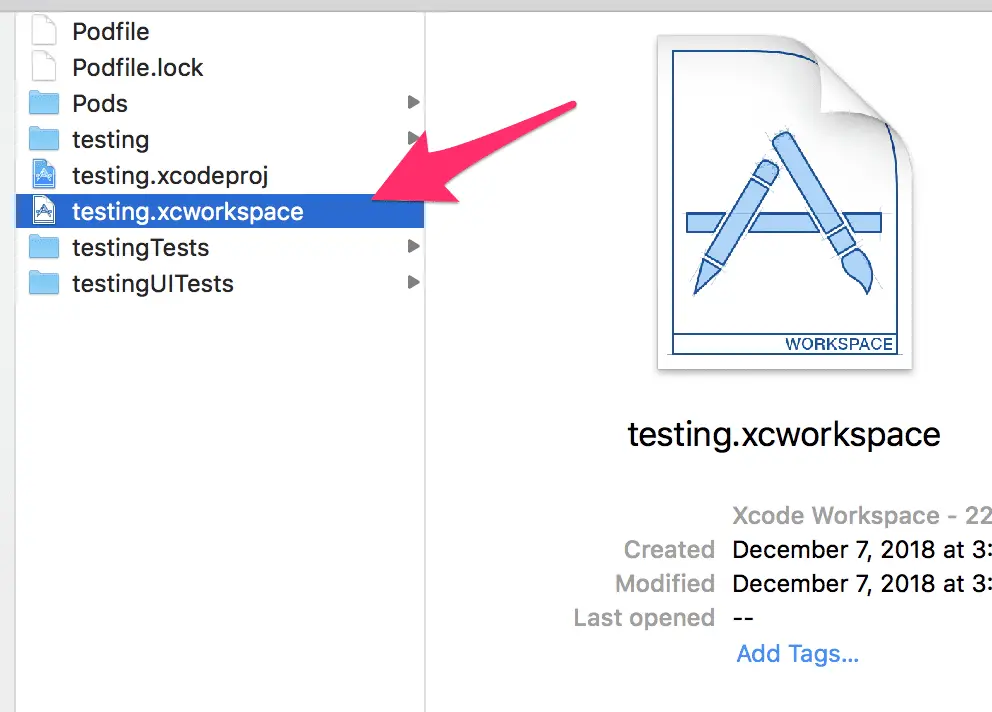The image size is (992, 712).
Task: Expand the testingUITests folder arrow
Action: click(x=413, y=282)
